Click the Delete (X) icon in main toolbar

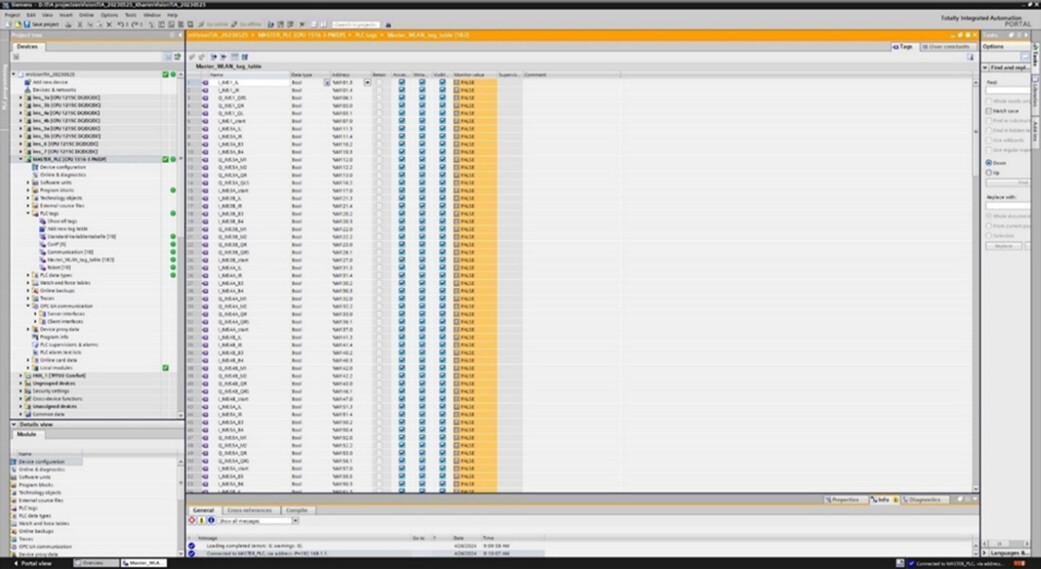(109, 24)
